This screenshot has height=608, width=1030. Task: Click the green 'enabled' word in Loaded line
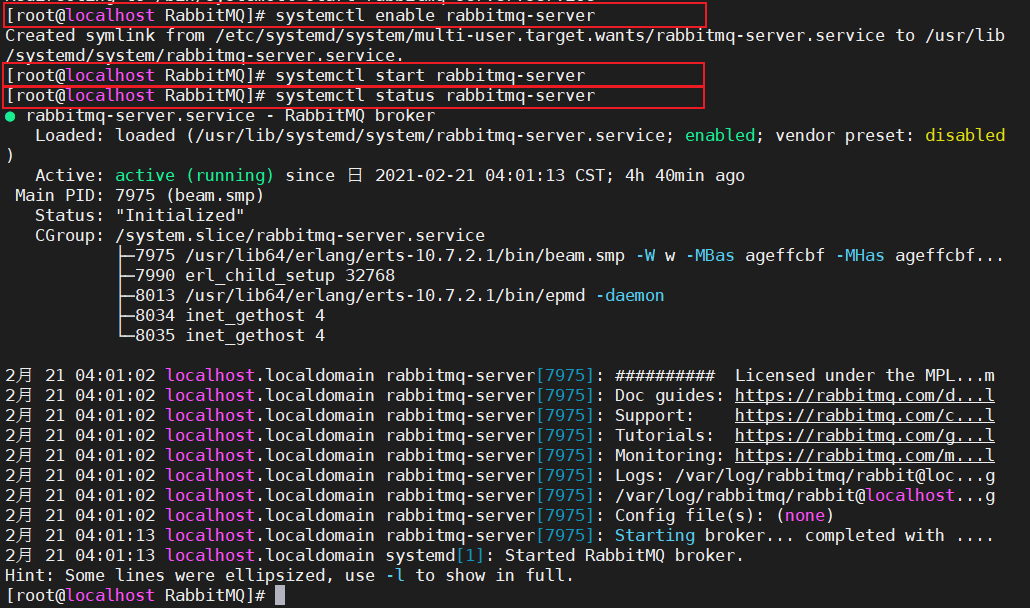coord(720,135)
